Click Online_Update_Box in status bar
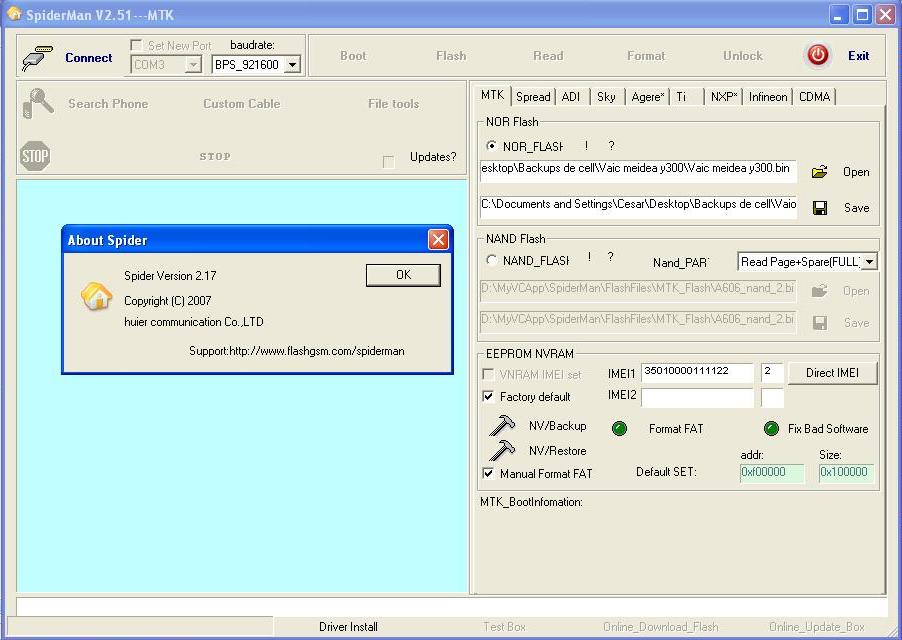This screenshot has width=902, height=640. 817,627
